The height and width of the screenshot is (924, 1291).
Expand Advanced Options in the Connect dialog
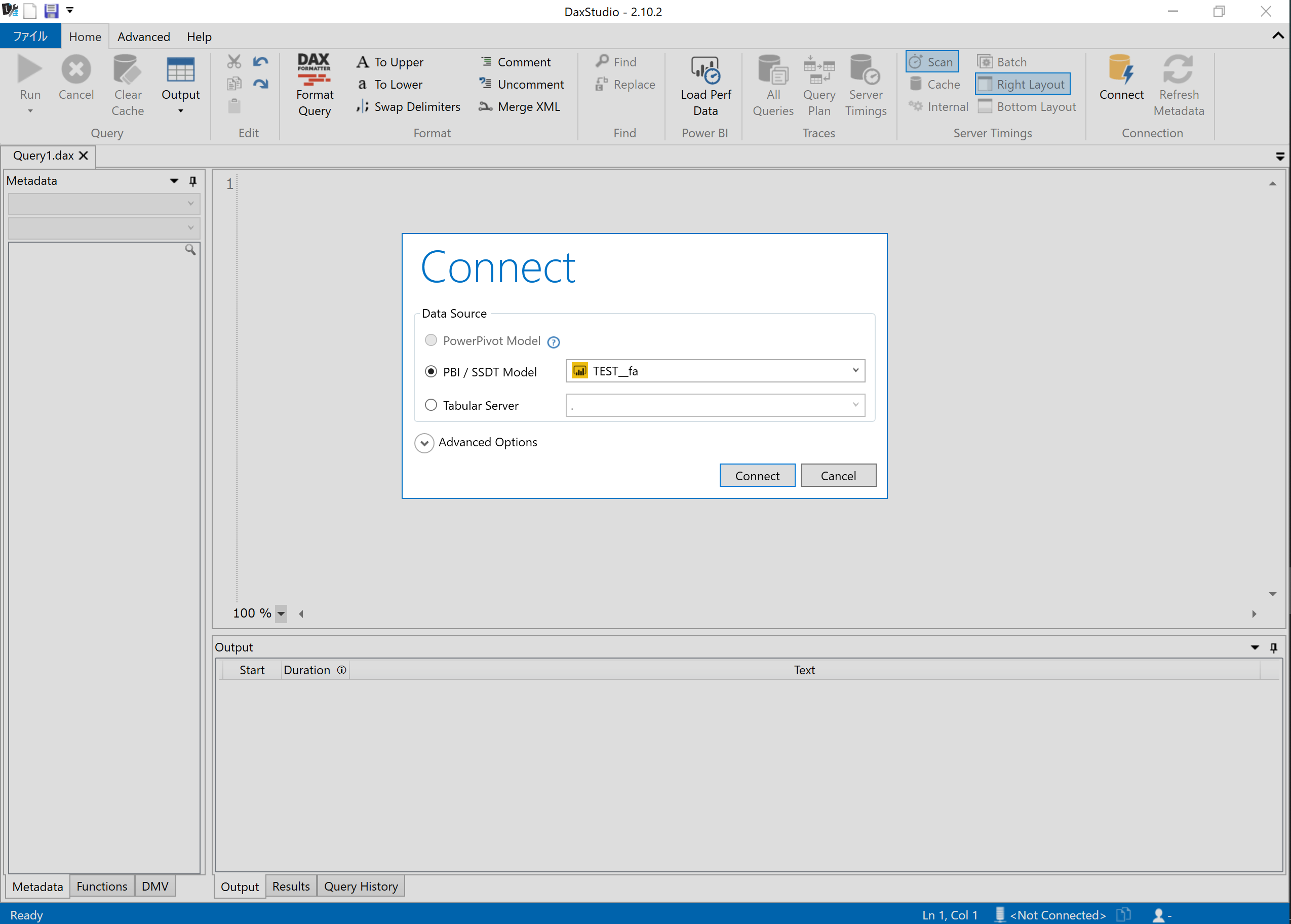tap(424, 443)
